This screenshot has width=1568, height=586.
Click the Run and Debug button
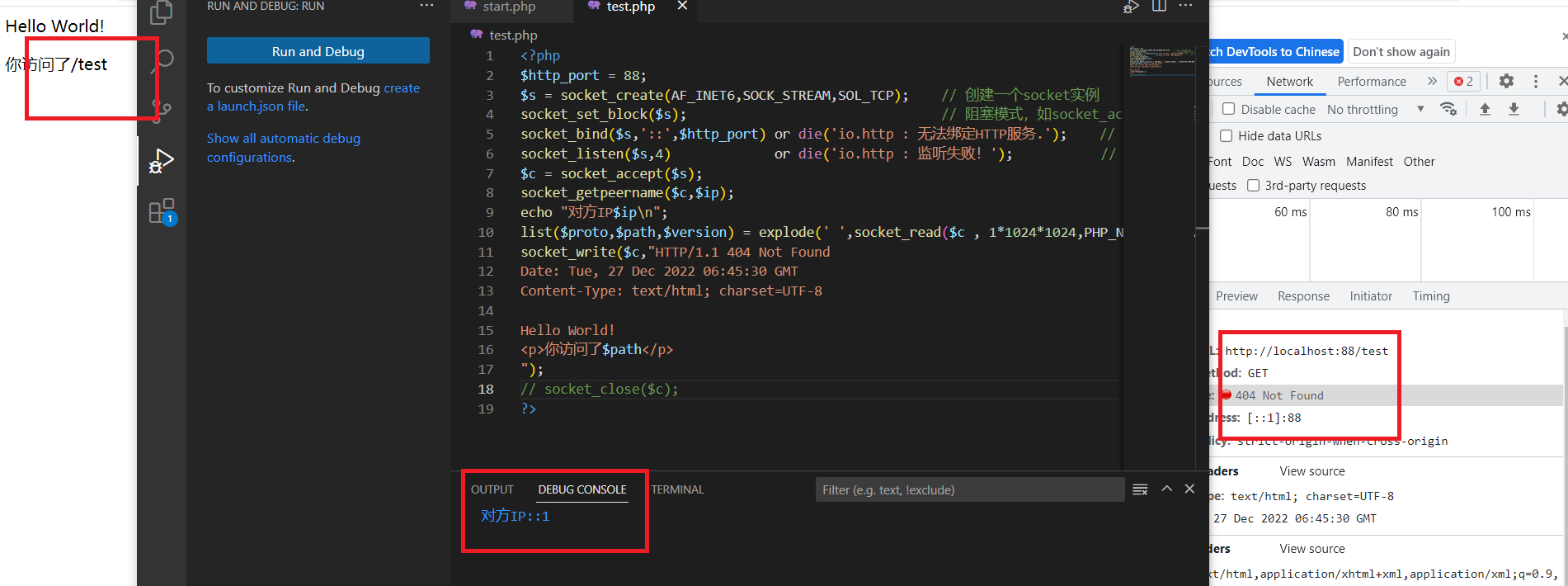318,51
